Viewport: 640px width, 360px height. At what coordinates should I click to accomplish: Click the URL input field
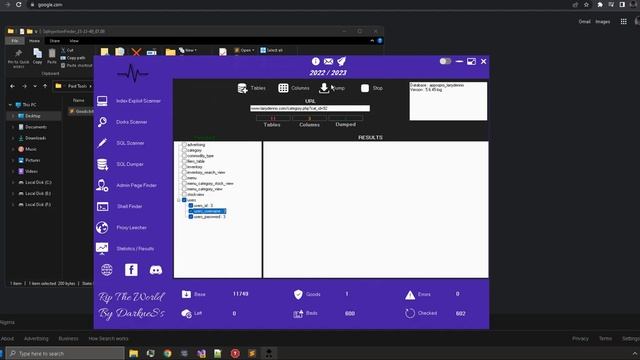[310, 108]
